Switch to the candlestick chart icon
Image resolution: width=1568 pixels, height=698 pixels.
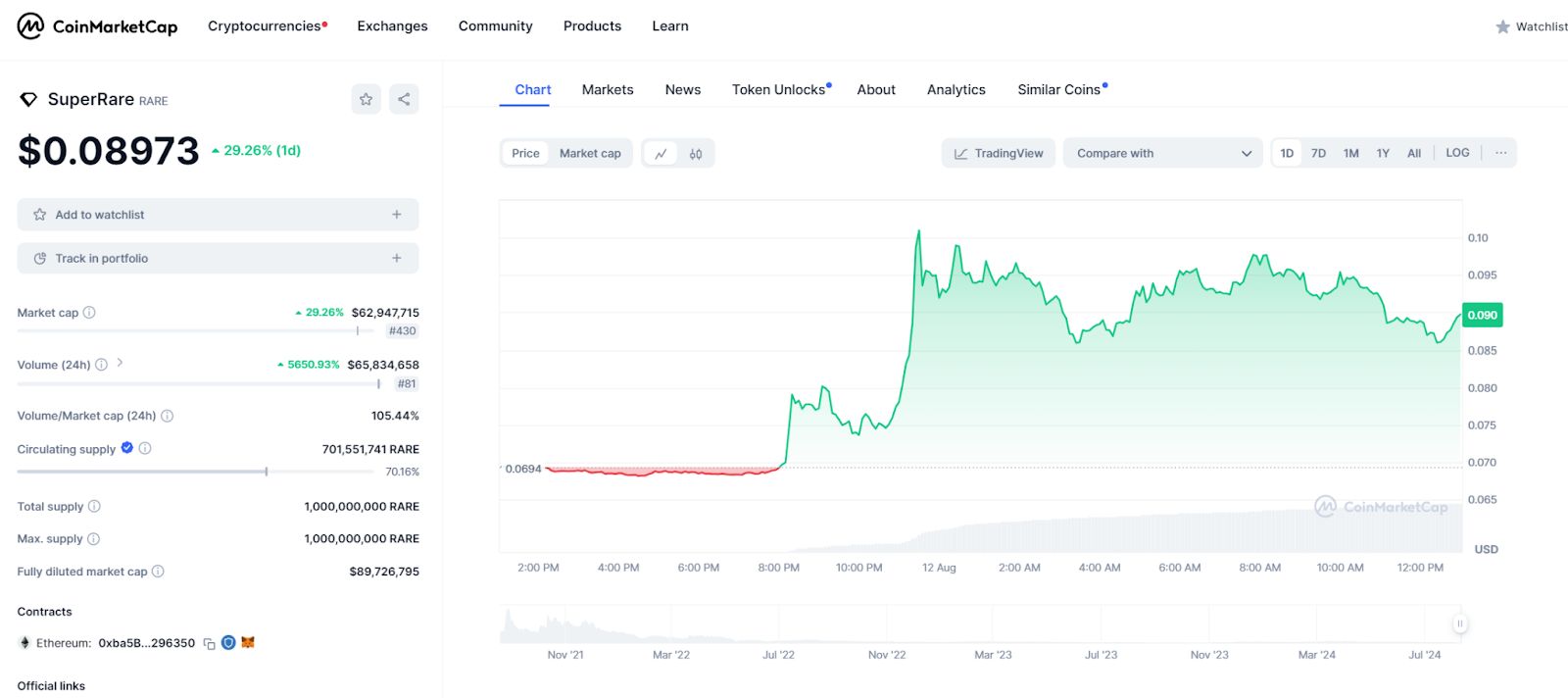coord(696,154)
